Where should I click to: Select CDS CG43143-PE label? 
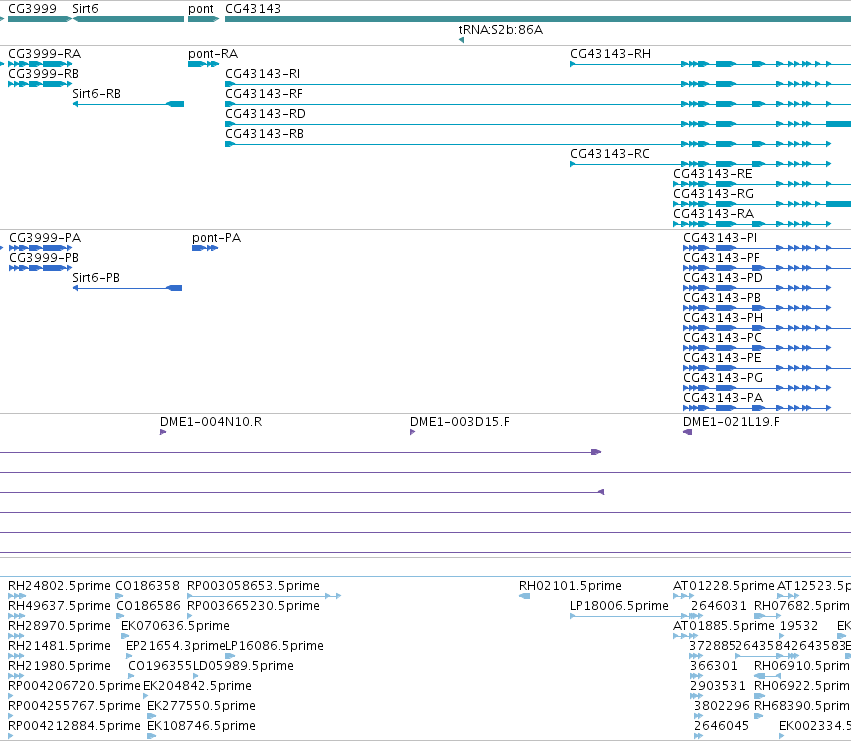(x=722, y=358)
